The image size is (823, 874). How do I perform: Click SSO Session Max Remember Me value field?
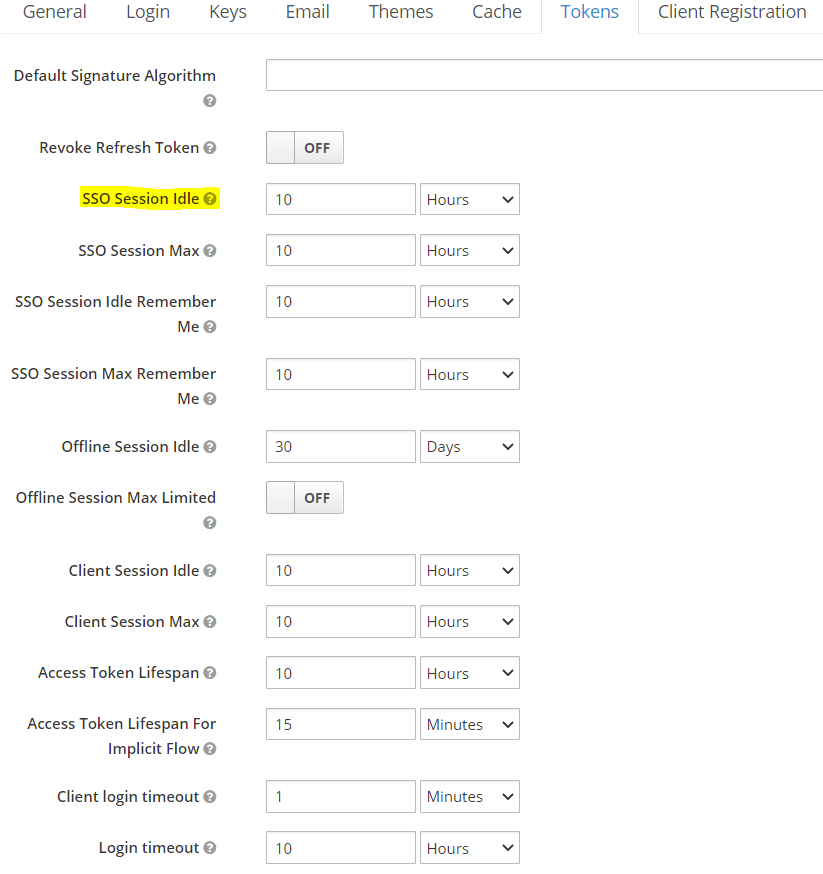pyautogui.click(x=341, y=374)
